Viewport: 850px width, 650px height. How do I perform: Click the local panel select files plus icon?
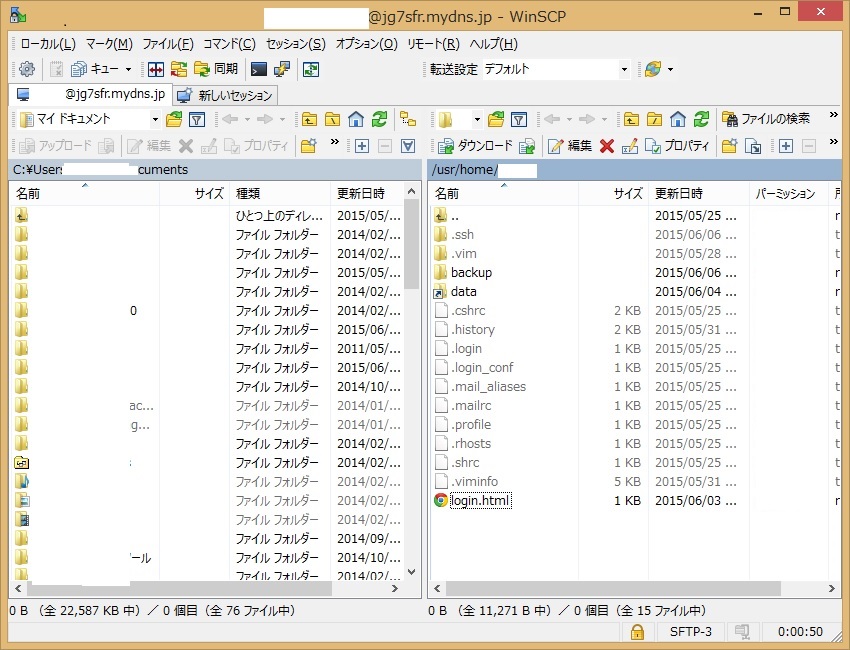(362, 146)
